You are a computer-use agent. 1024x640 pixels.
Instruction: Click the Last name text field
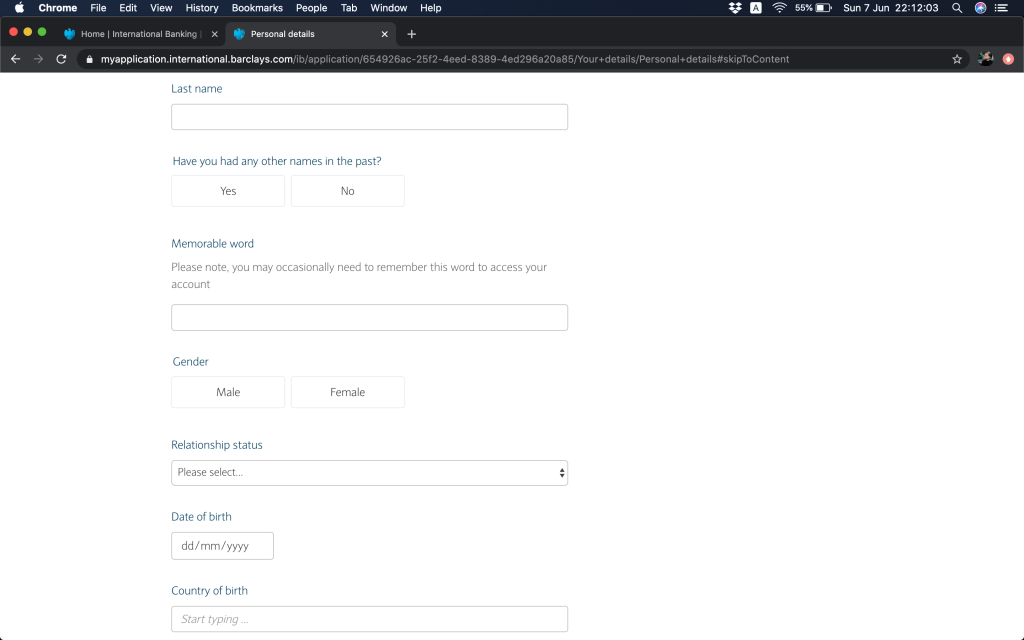pos(369,117)
